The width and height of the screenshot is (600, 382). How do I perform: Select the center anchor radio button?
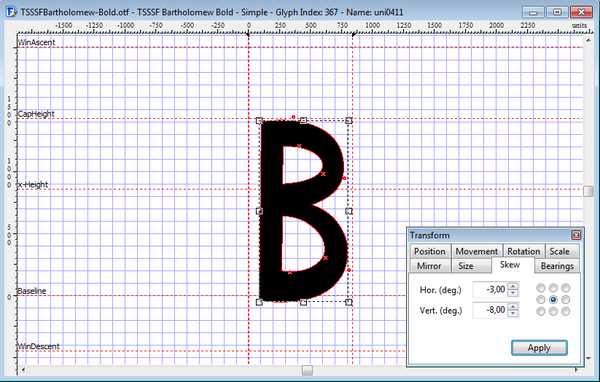(553, 299)
